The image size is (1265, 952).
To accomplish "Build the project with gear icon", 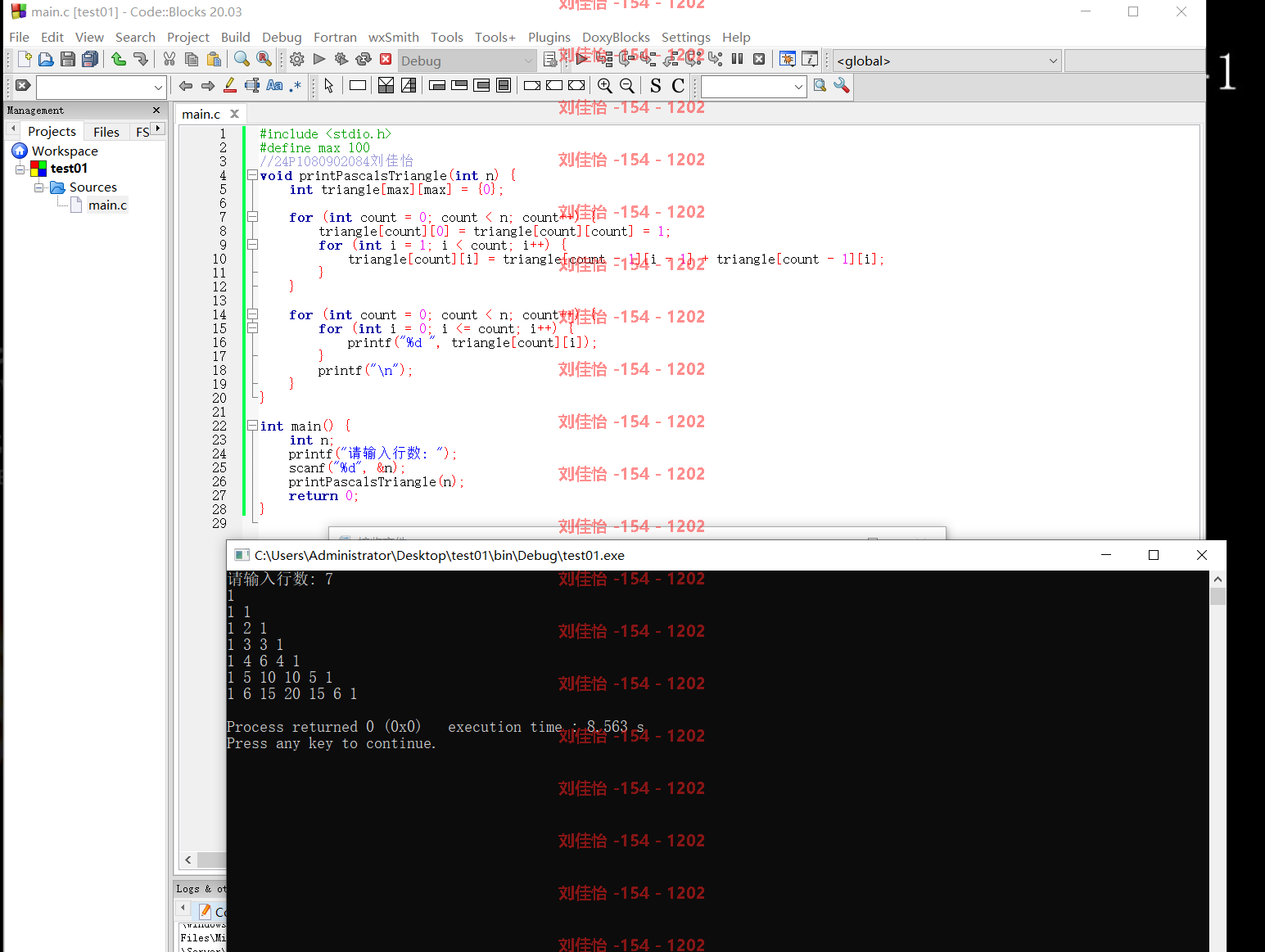I will click(x=297, y=59).
